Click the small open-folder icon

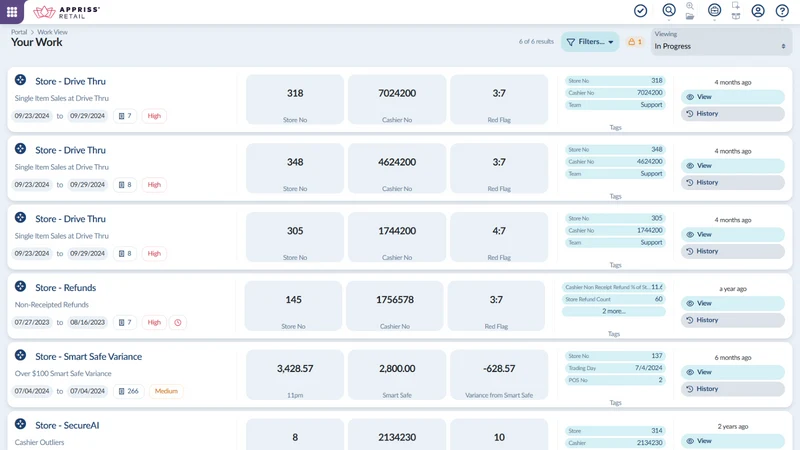[x=690, y=17]
